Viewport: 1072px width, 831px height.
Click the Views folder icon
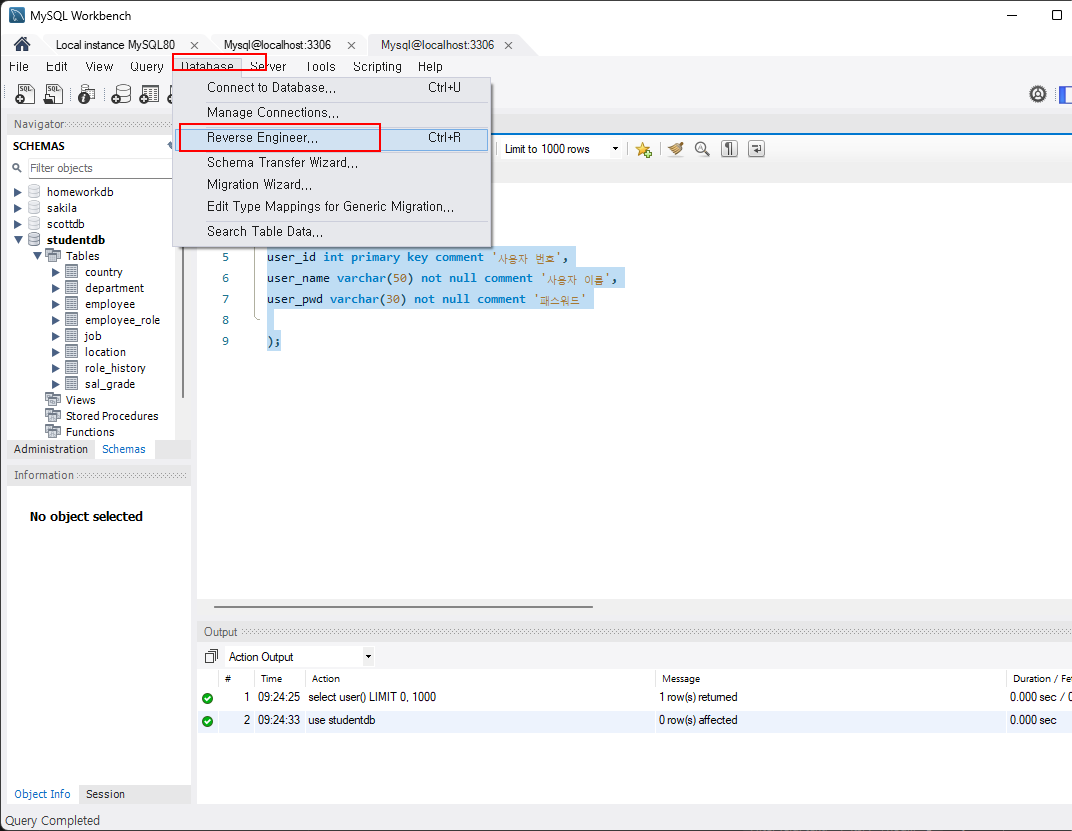click(53, 399)
